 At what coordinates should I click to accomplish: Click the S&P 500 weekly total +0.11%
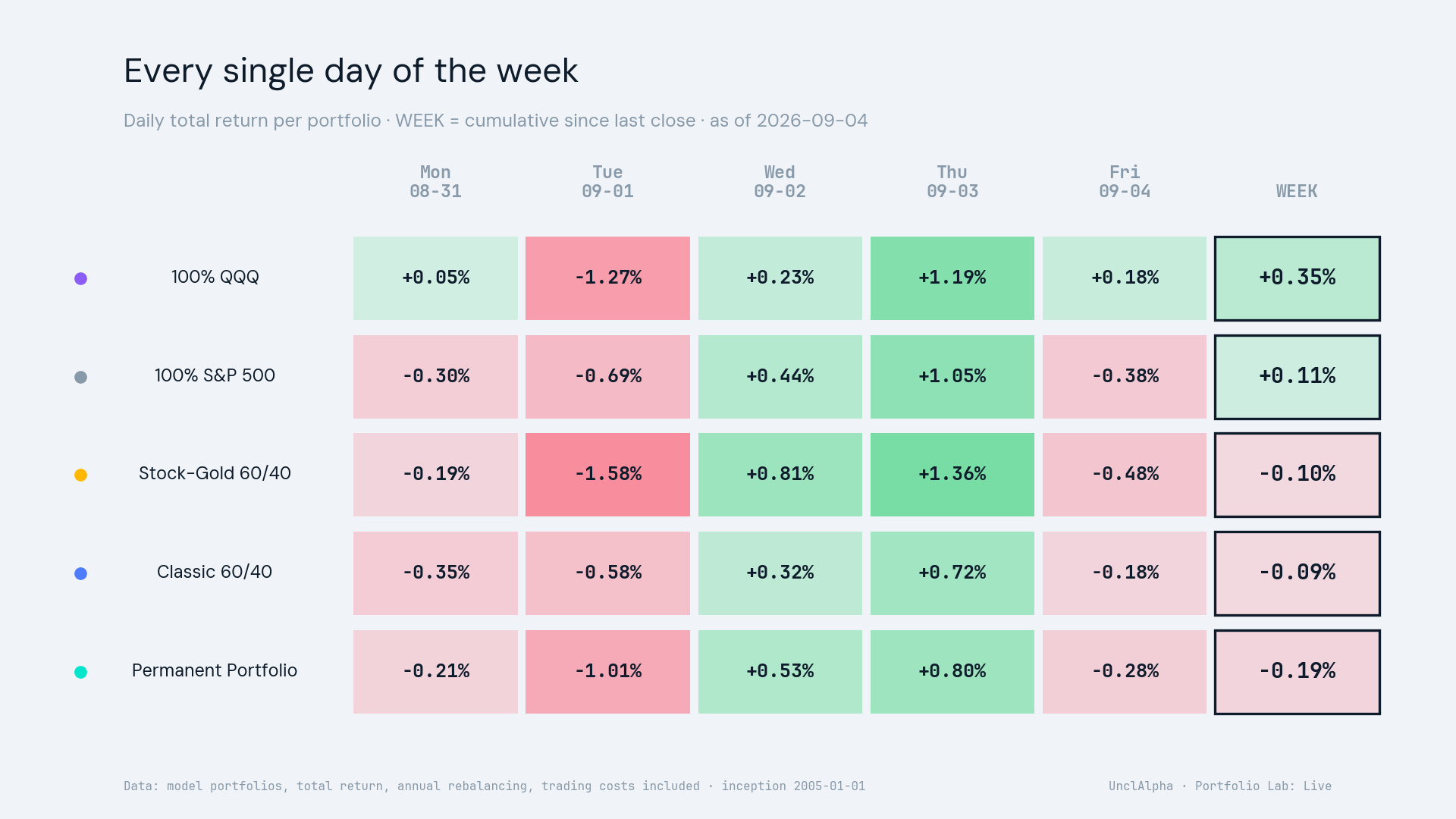click(1298, 377)
